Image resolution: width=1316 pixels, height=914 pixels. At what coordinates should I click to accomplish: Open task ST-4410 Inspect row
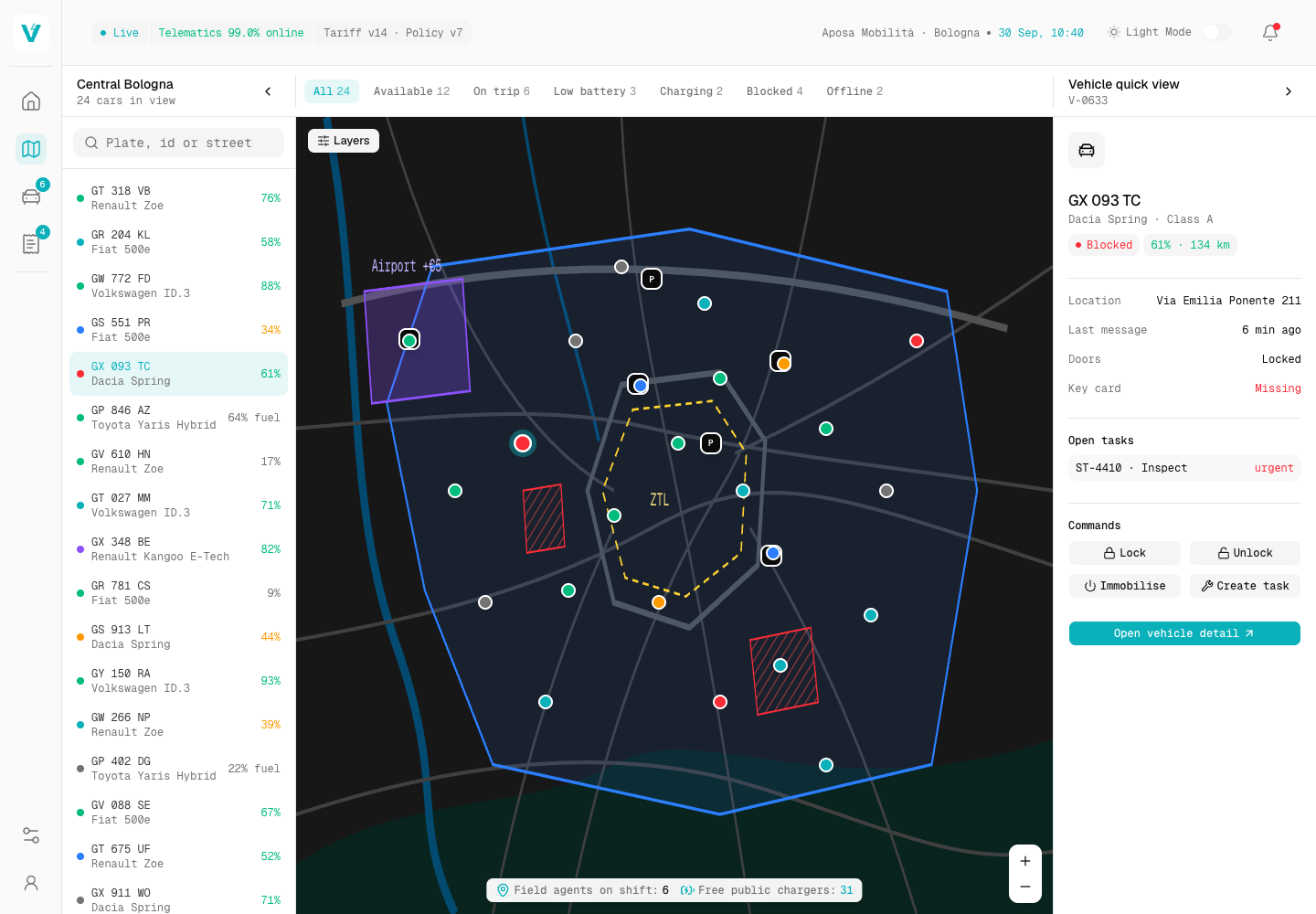coord(1184,468)
